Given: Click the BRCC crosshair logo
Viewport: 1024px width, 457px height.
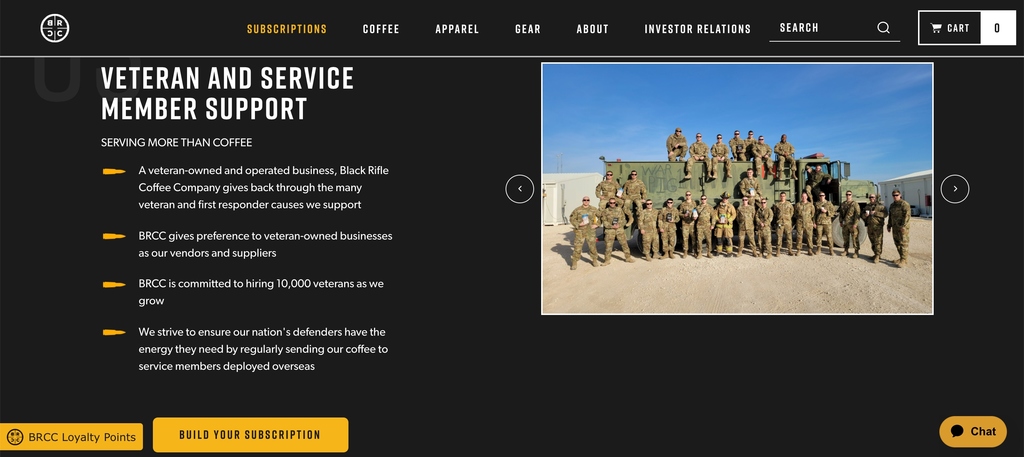Looking at the screenshot, I should [x=55, y=28].
